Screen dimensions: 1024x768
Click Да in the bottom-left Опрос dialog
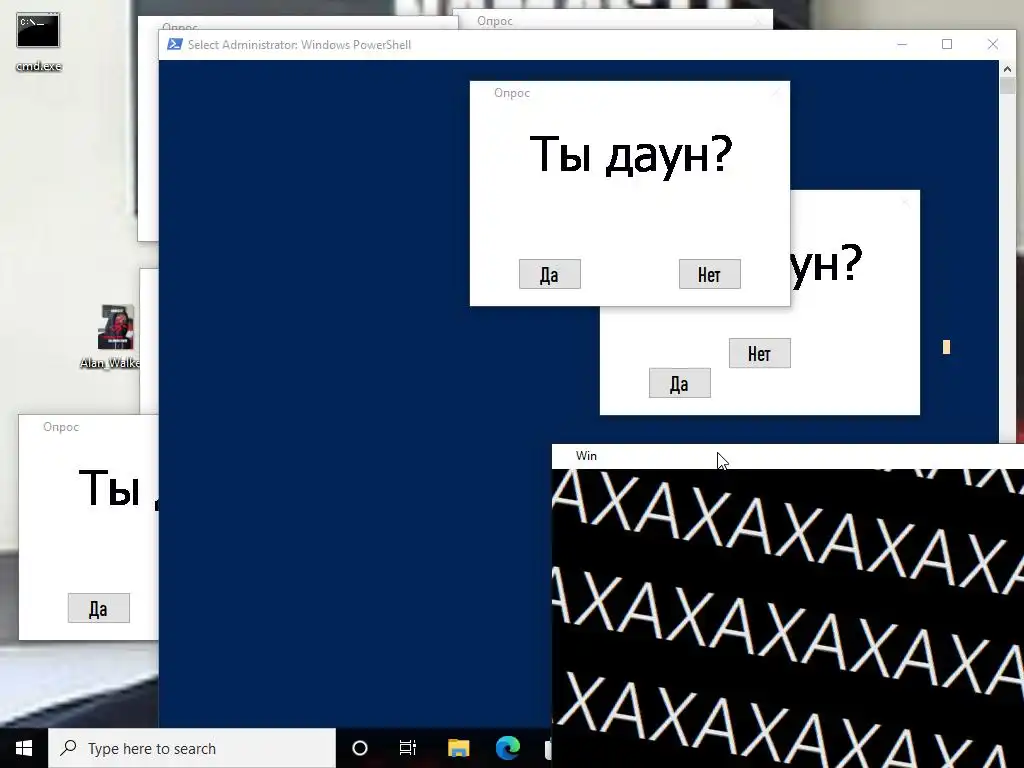99,608
